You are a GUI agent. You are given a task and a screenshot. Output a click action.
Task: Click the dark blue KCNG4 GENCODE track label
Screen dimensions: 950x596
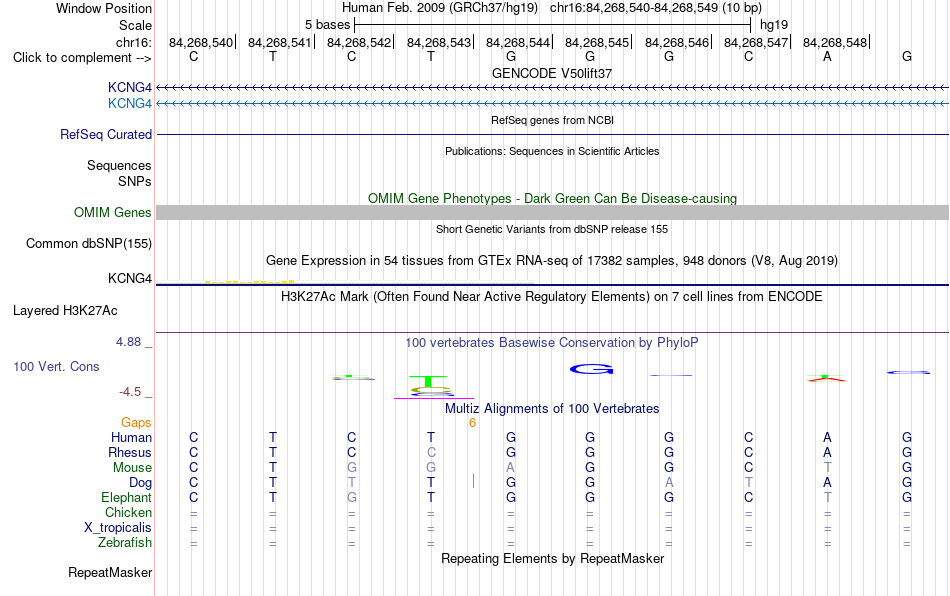(x=130, y=87)
